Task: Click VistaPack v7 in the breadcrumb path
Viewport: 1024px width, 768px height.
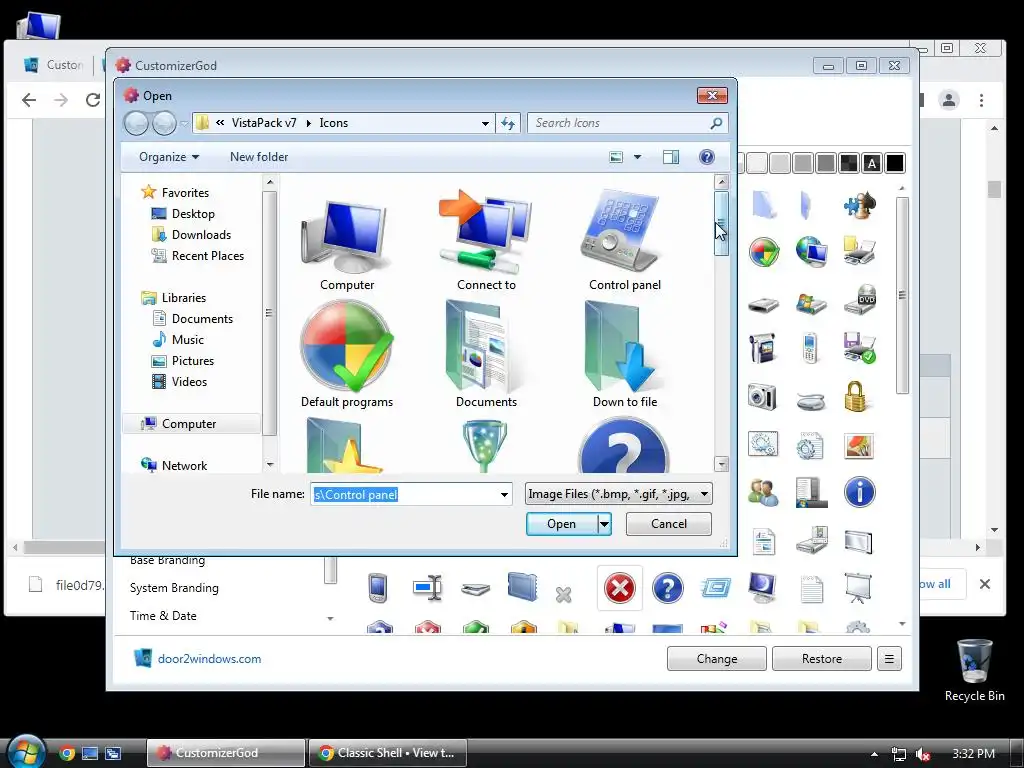Action: 264,123
